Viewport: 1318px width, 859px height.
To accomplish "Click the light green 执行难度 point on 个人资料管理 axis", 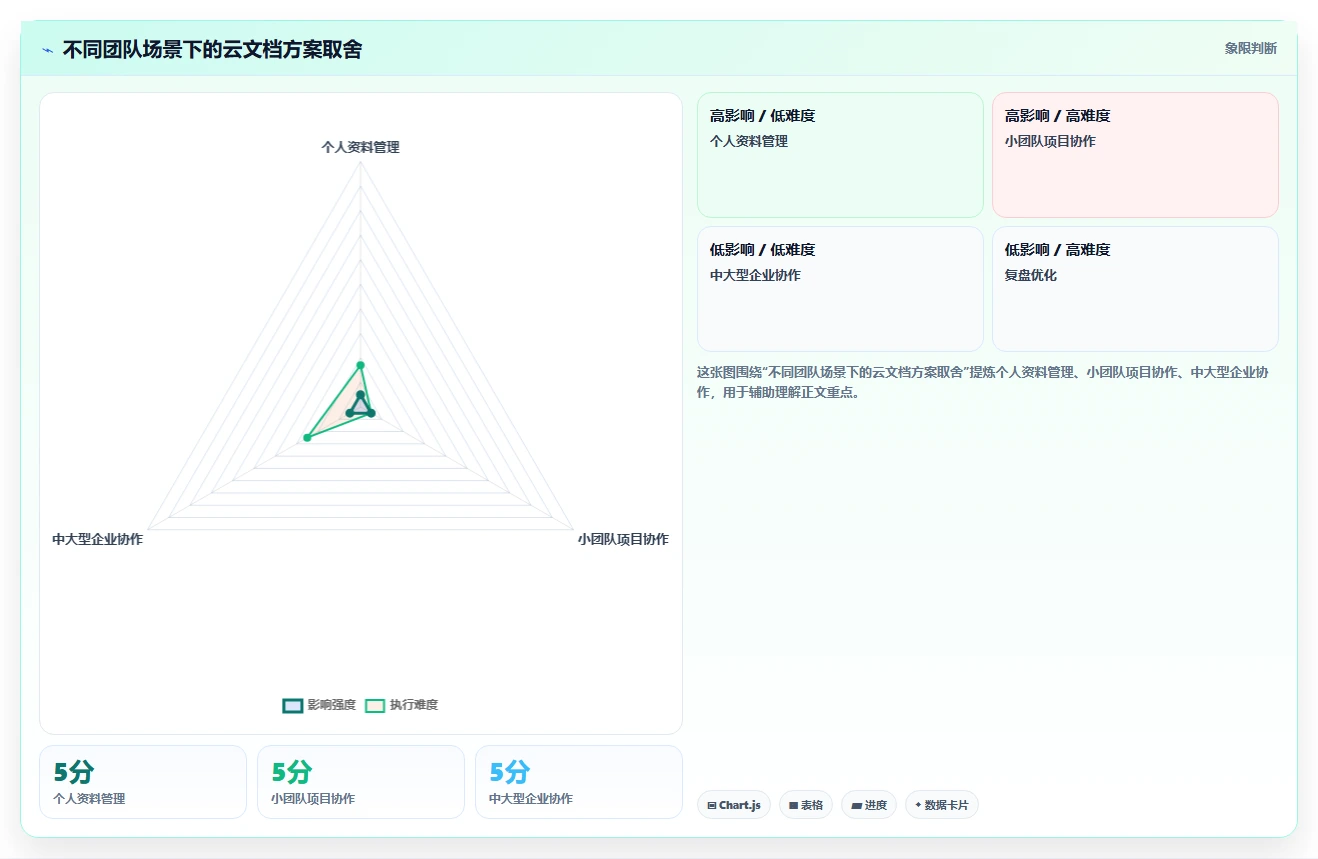I will (x=361, y=365).
